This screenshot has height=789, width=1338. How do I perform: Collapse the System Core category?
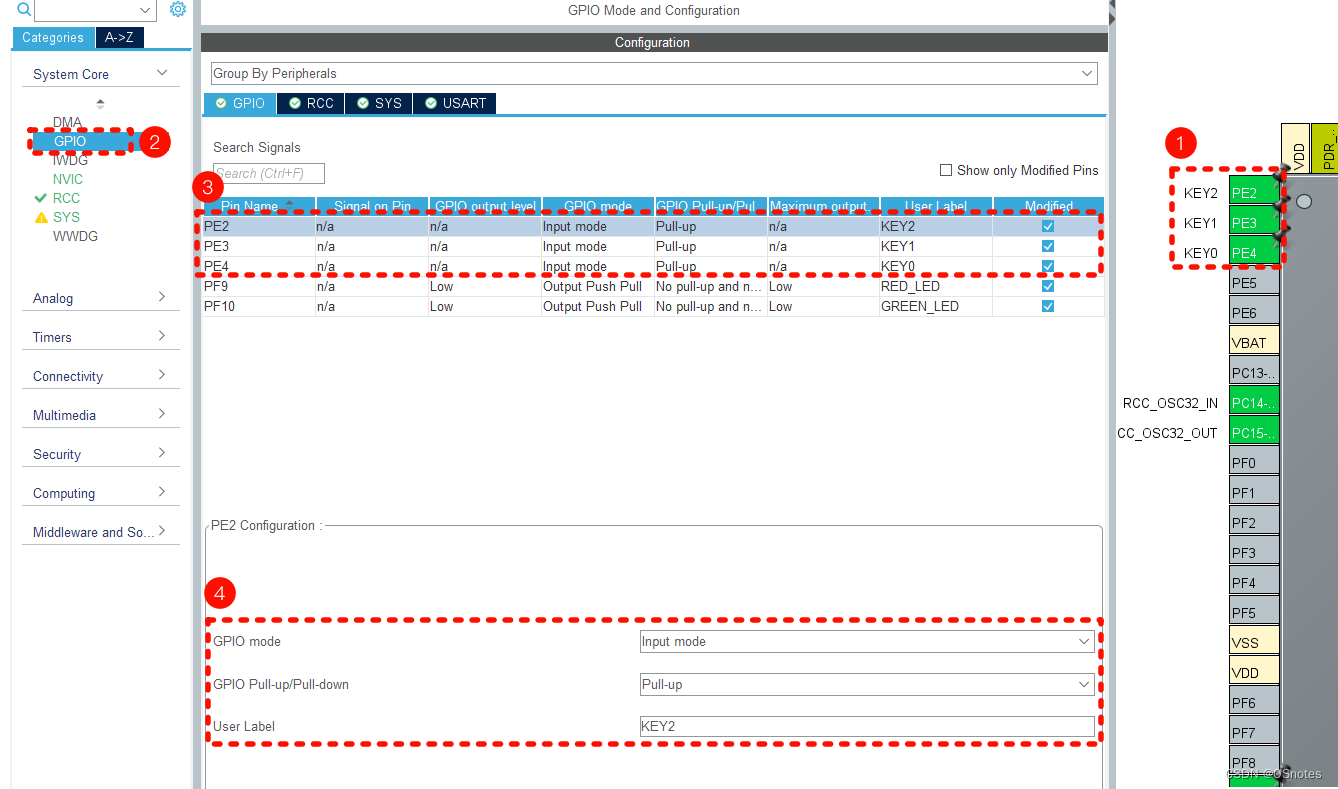click(x=100, y=74)
